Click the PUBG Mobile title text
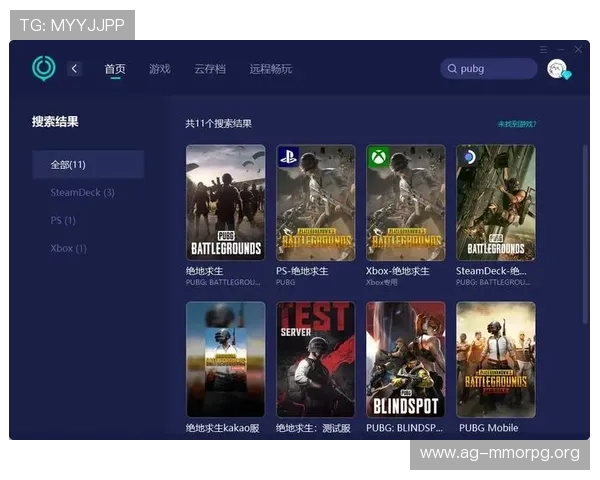This screenshot has width=600, height=480. tap(489, 428)
